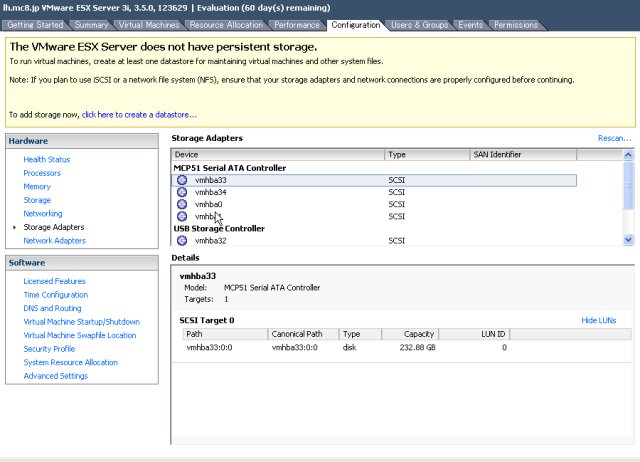Click the adapter icon in the fourth SCSI row under cursor

tap(182, 216)
